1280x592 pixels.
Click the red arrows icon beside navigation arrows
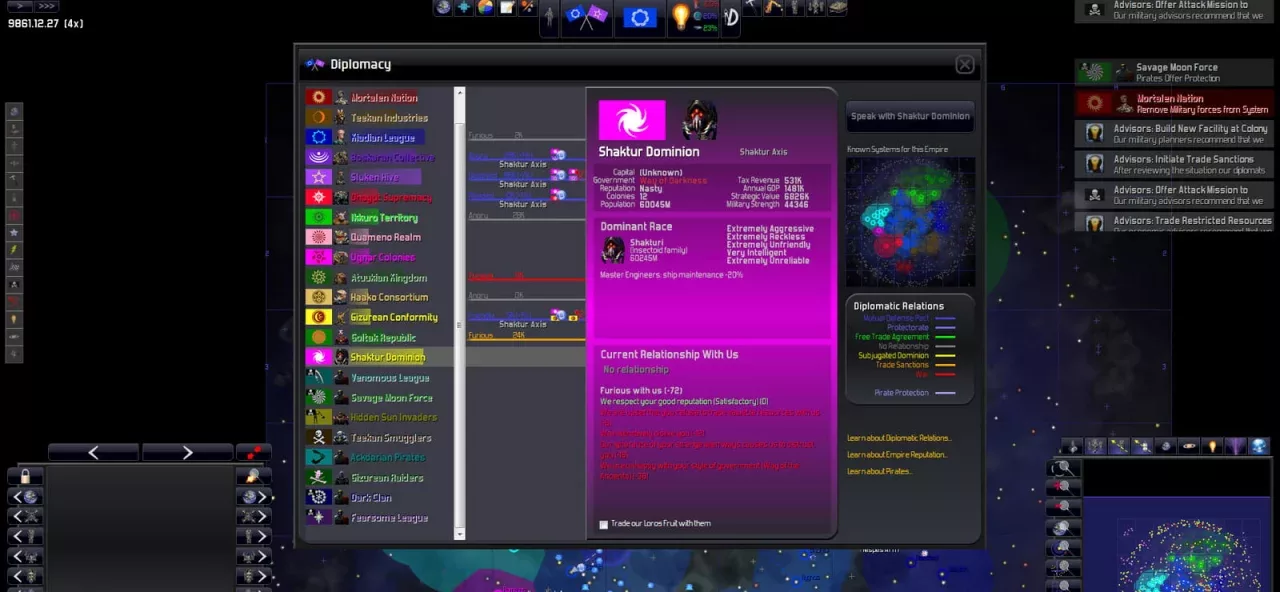(x=254, y=453)
